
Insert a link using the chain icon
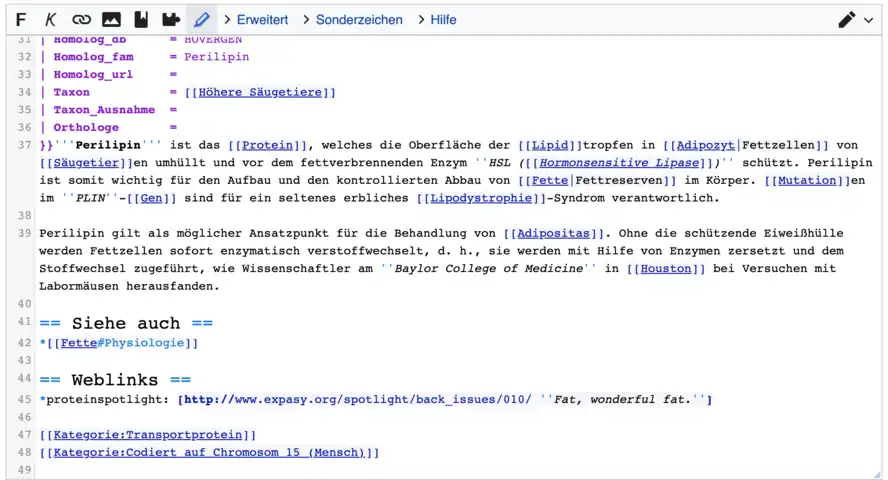point(81,20)
